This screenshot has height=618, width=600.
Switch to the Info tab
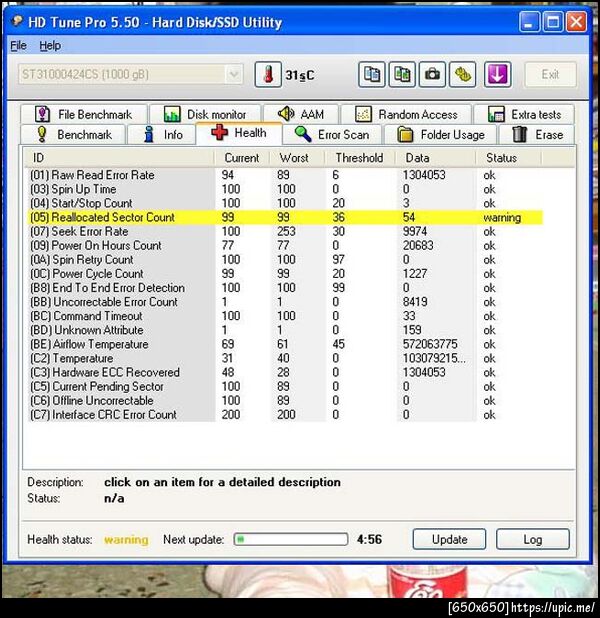pos(162,135)
